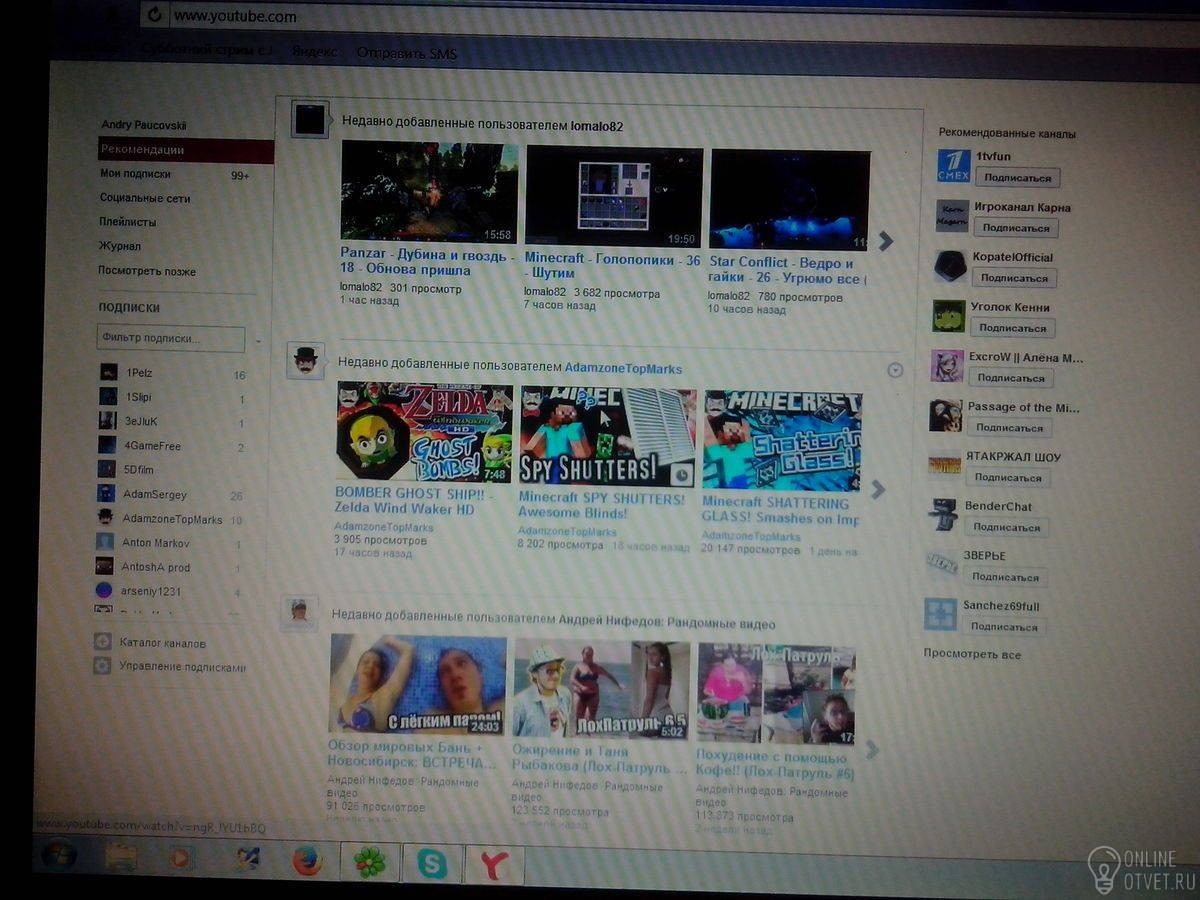Open the AdamzoneTopMarks shelf options arrow
Viewport: 1200px width, 900px height.
pyautogui.click(x=896, y=370)
